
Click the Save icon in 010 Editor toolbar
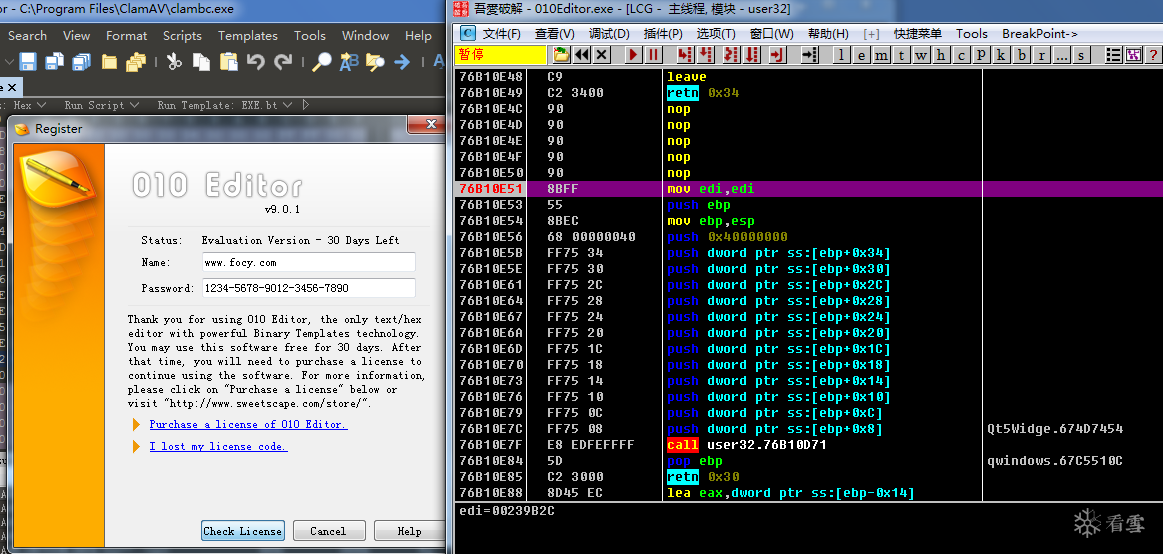(28, 62)
